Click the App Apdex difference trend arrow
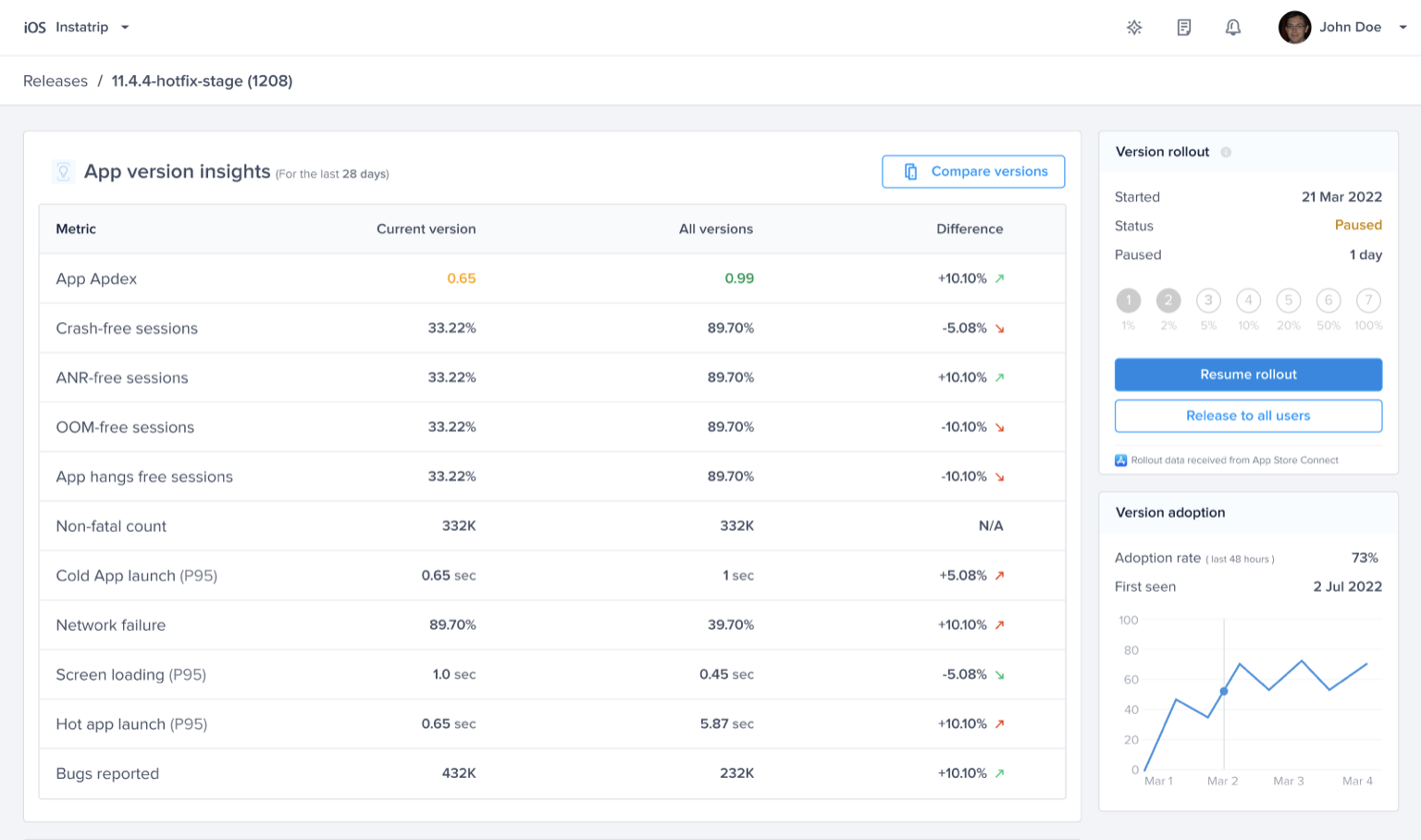The height and width of the screenshot is (840, 1421). [x=999, y=278]
